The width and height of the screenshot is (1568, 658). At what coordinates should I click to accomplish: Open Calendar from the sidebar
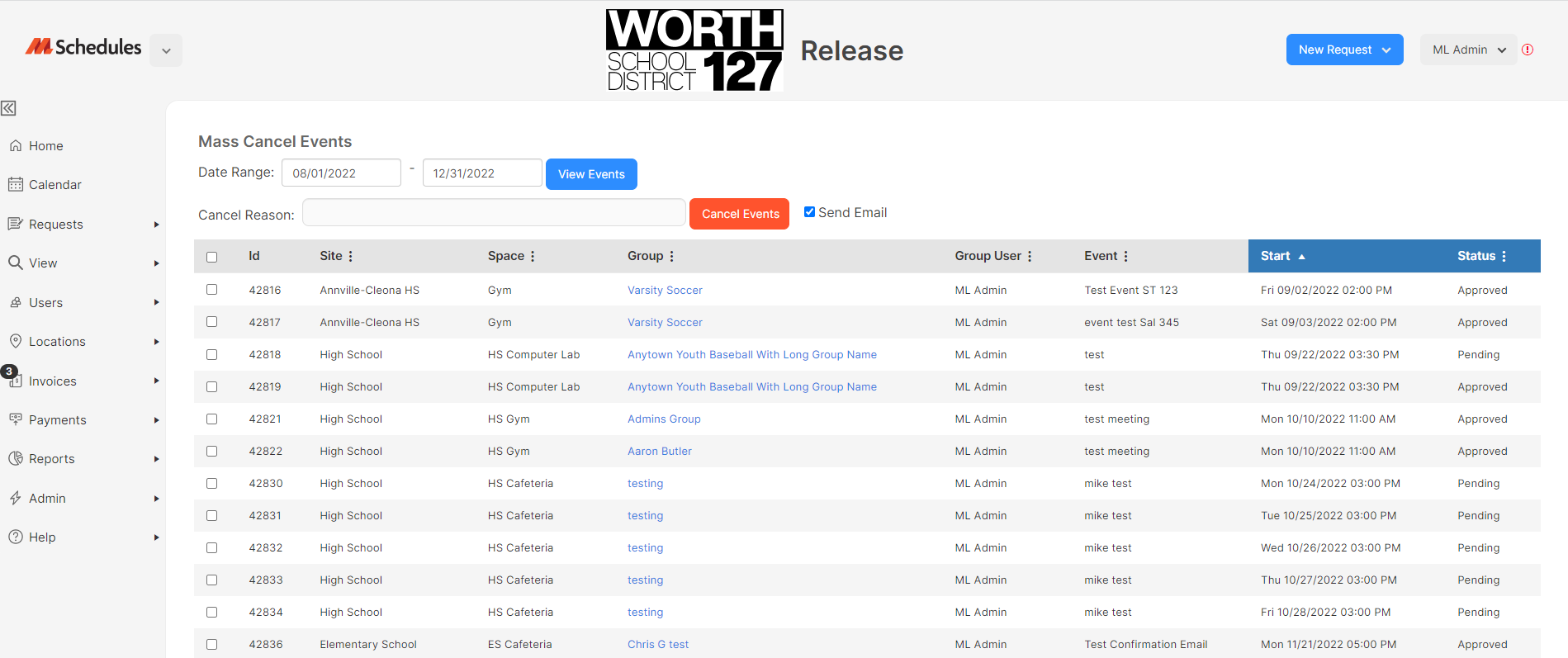tap(55, 185)
